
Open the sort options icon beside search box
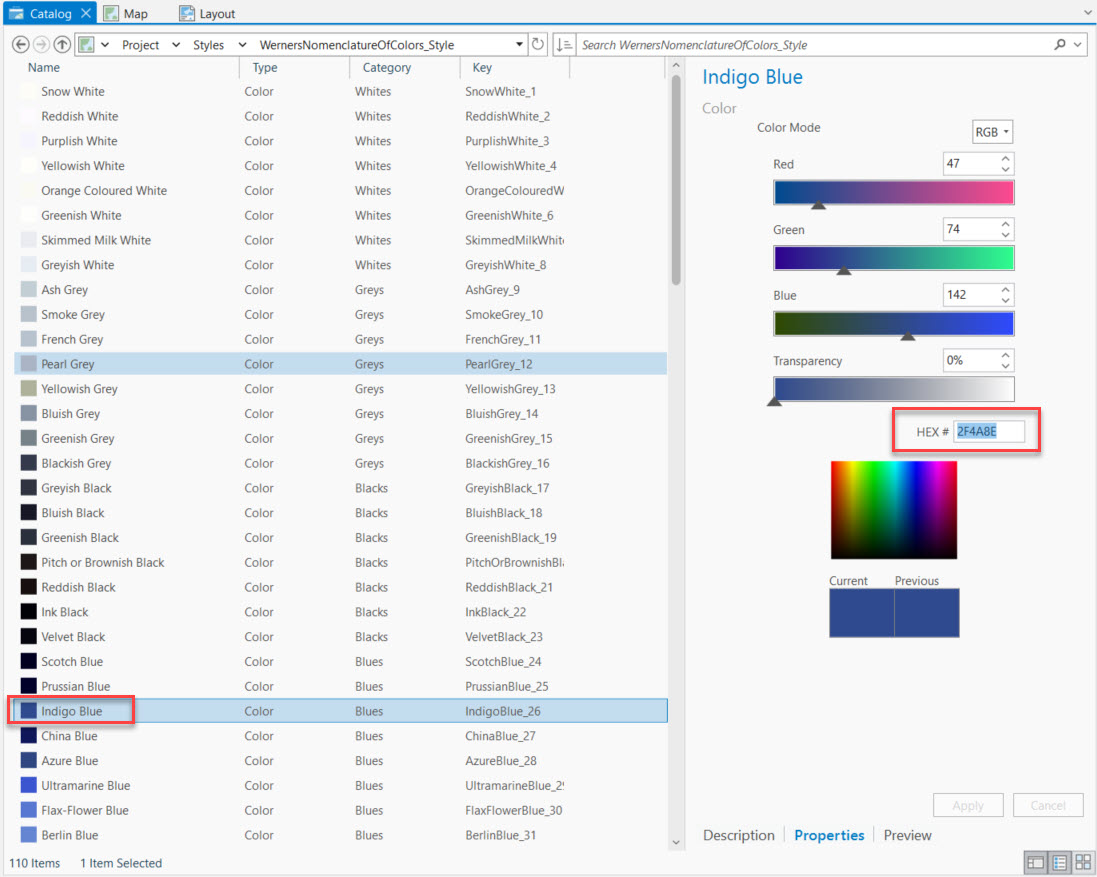tap(565, 44)
